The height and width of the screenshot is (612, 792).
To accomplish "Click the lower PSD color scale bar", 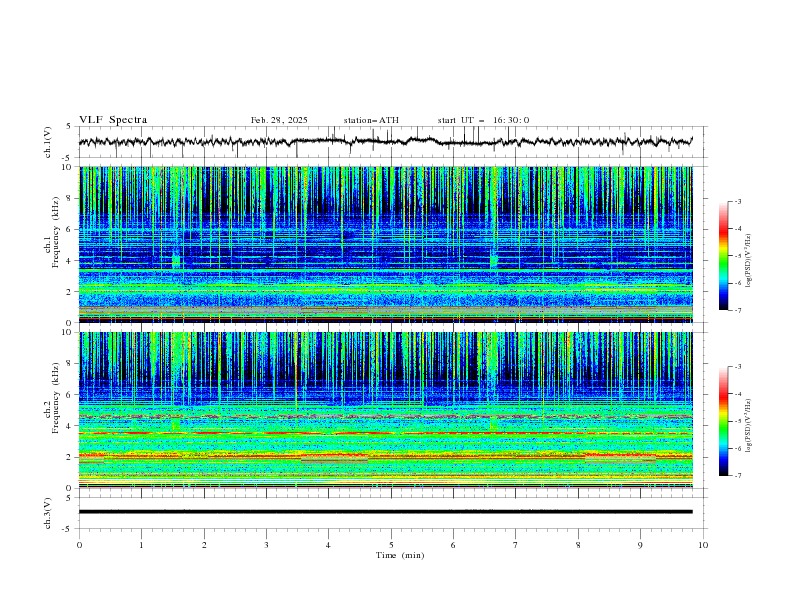I will pyautogui.click(x=724, y=421).
